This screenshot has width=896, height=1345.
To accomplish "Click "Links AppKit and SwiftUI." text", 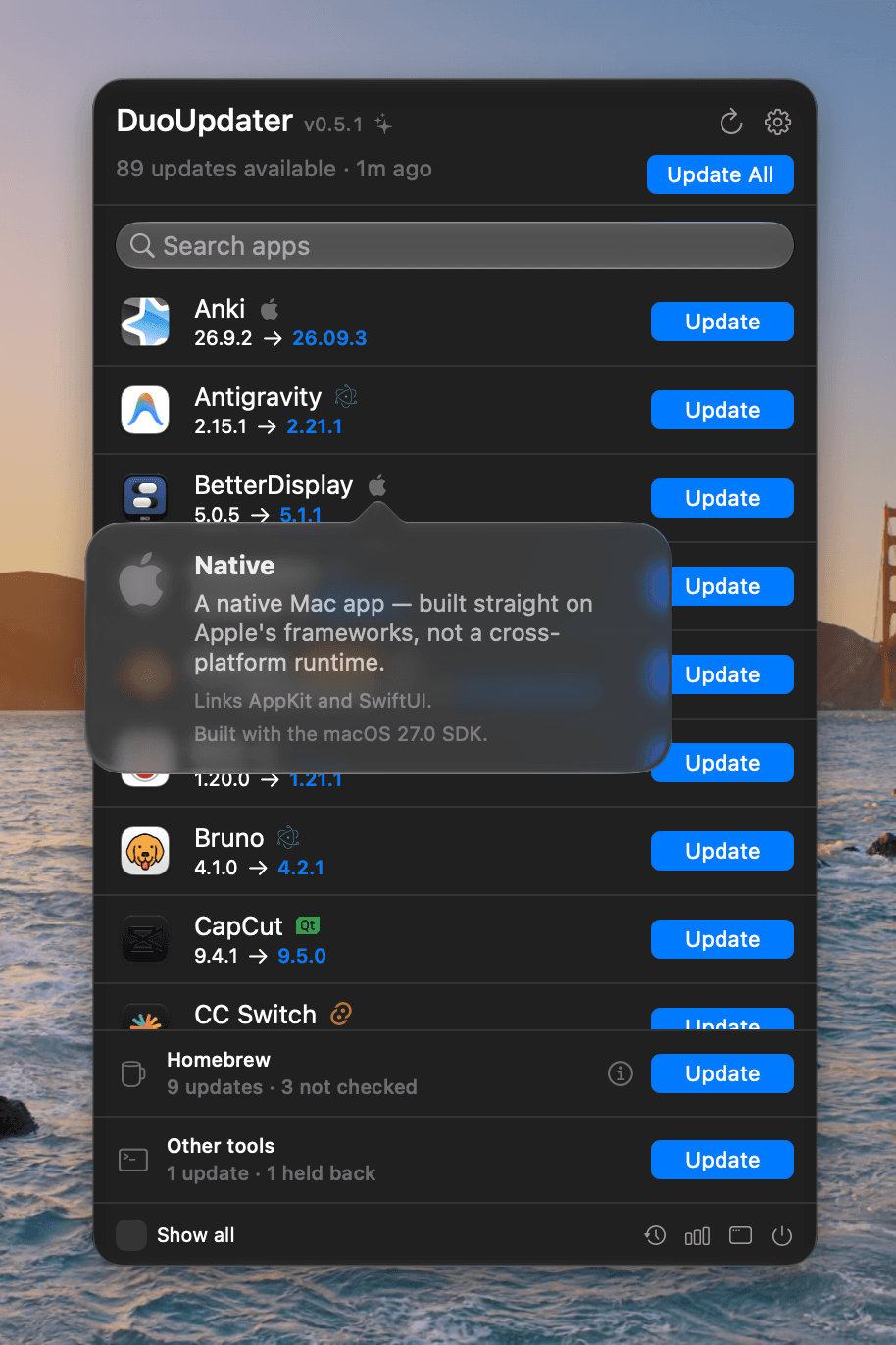I will [x=313, y=701].
